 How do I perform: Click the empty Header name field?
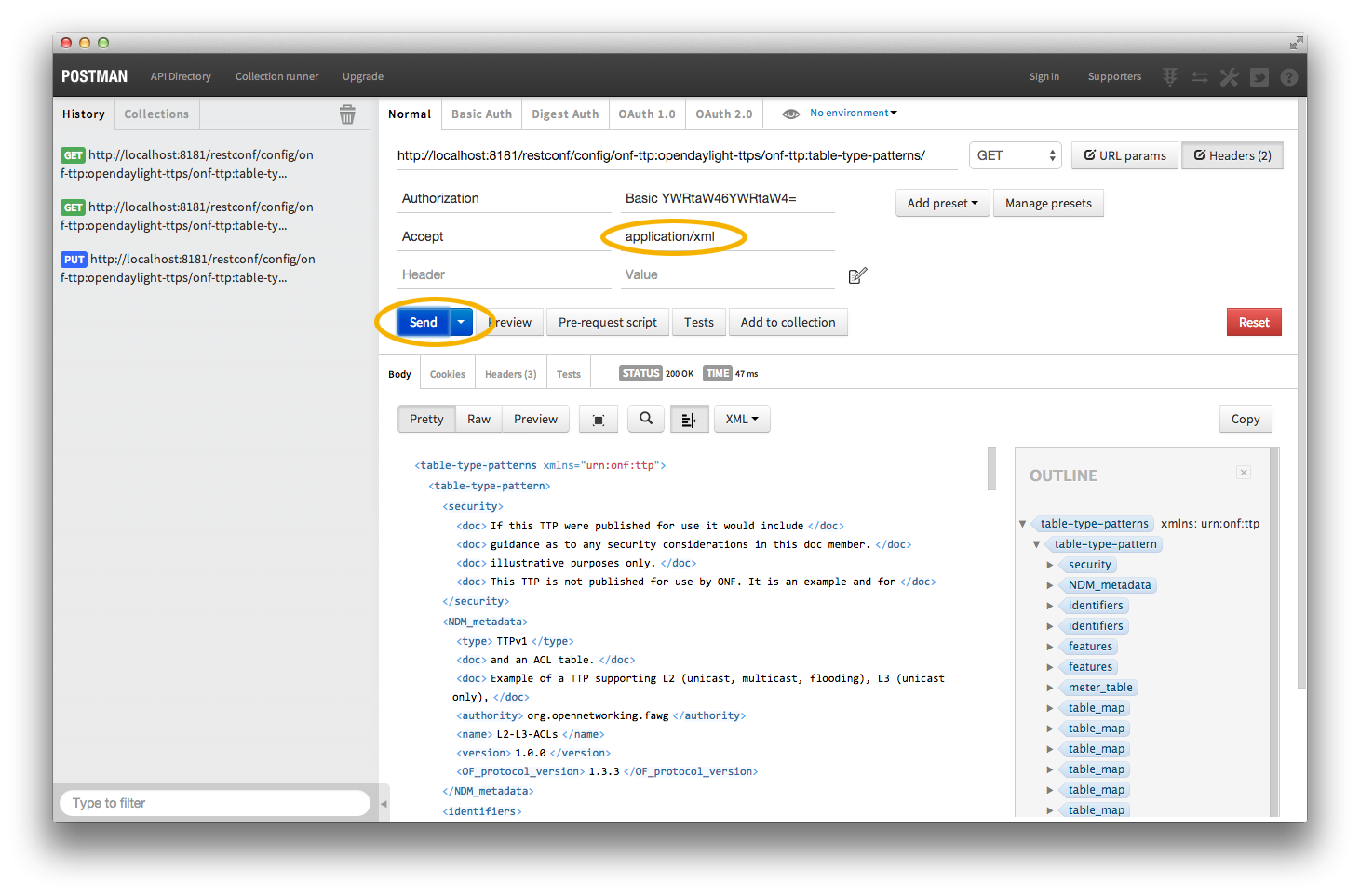[505, 274]
